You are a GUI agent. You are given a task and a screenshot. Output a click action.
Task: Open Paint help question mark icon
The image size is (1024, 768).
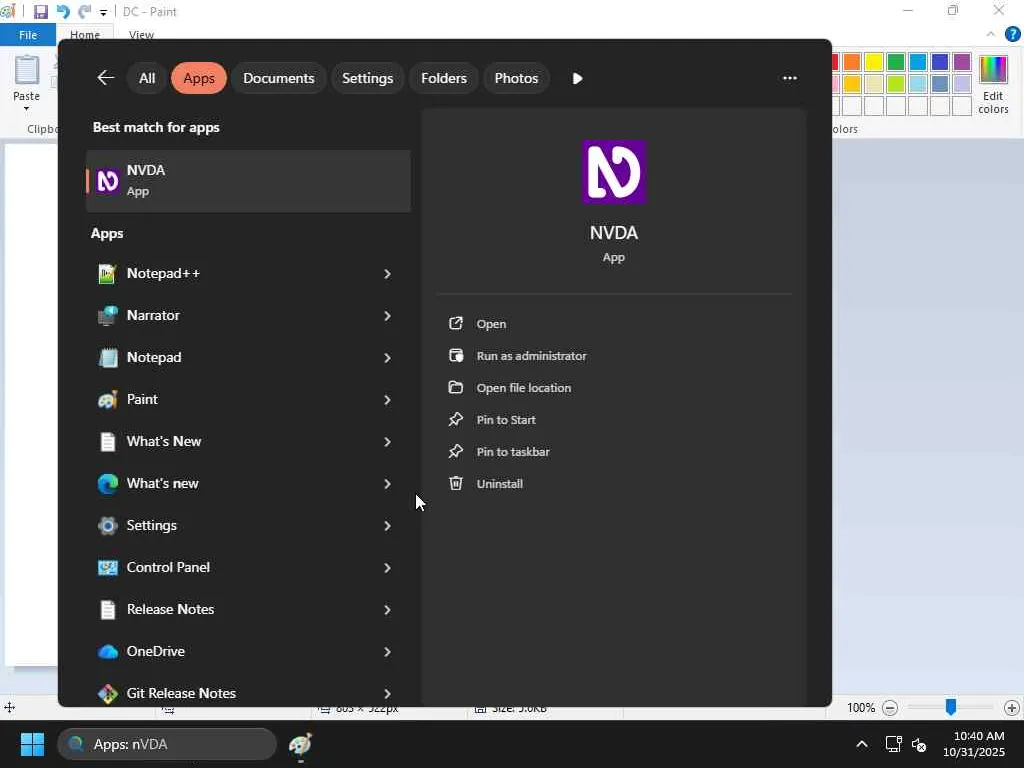1012,34
